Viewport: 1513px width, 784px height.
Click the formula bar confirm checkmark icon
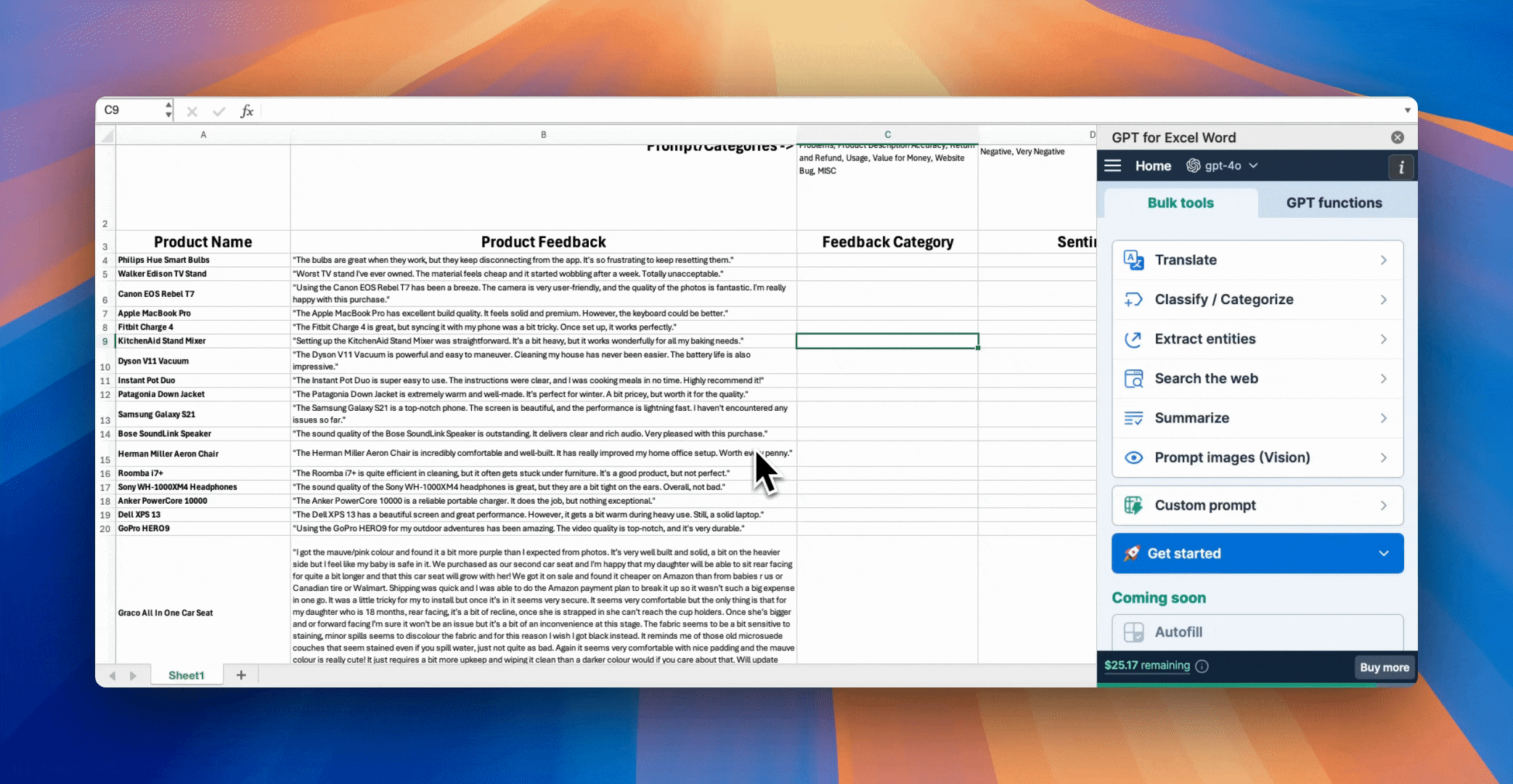point(219,111)
